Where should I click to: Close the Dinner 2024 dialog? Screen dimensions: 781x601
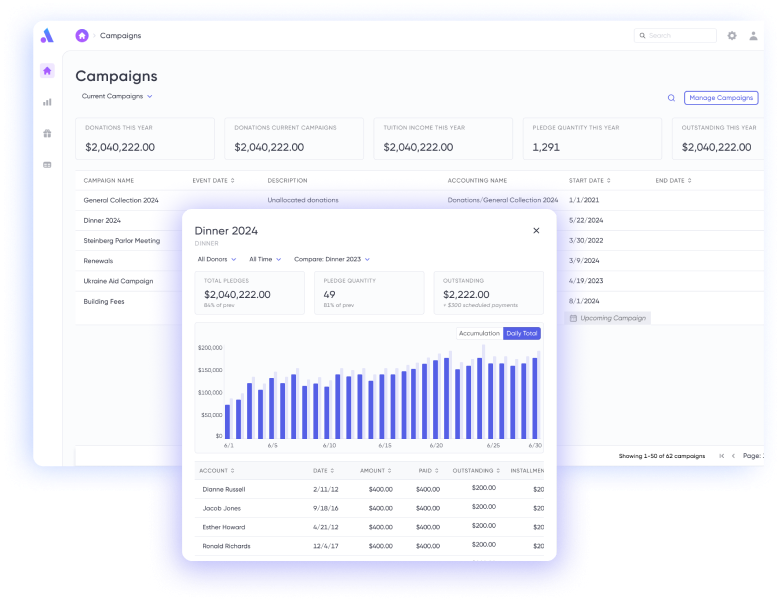click(536, 230)
